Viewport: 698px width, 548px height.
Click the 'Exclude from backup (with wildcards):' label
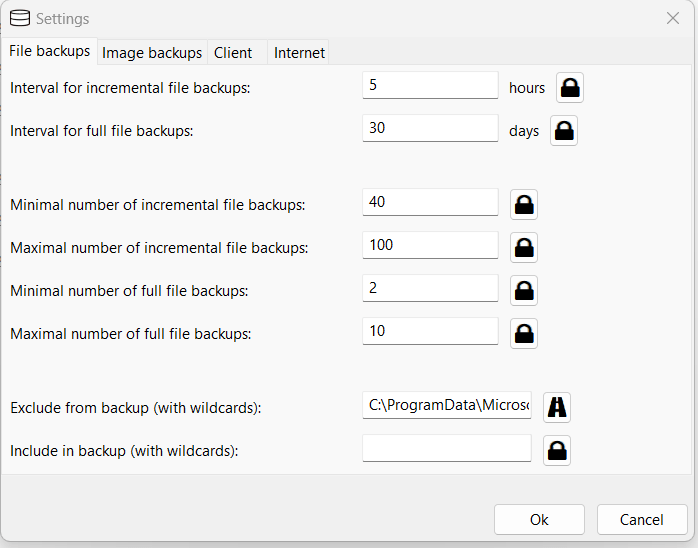136,408
